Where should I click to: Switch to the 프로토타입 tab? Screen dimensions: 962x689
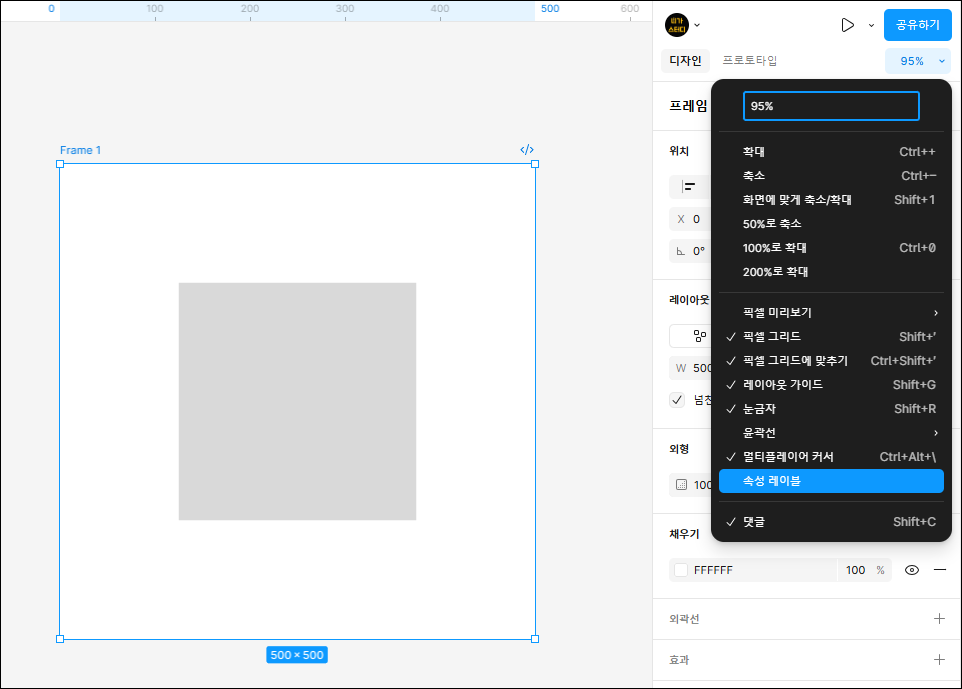click(x=749, y=61)
